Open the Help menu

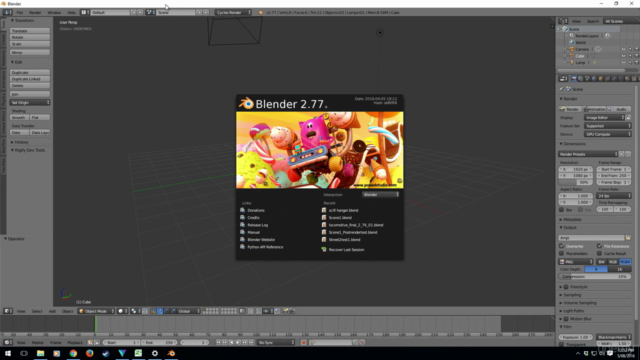pyautogui.click(x=71, y=13)
